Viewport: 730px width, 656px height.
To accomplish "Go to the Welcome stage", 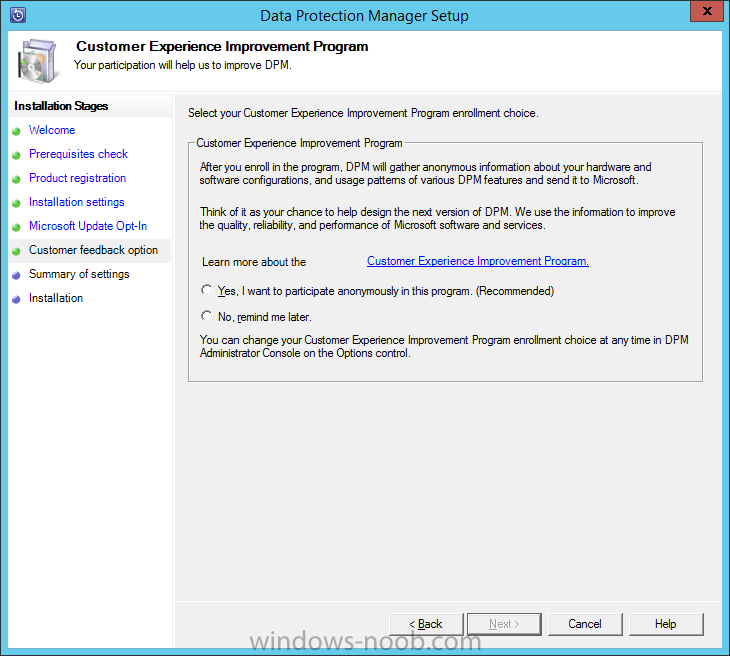I will click(x=52, y=130).
